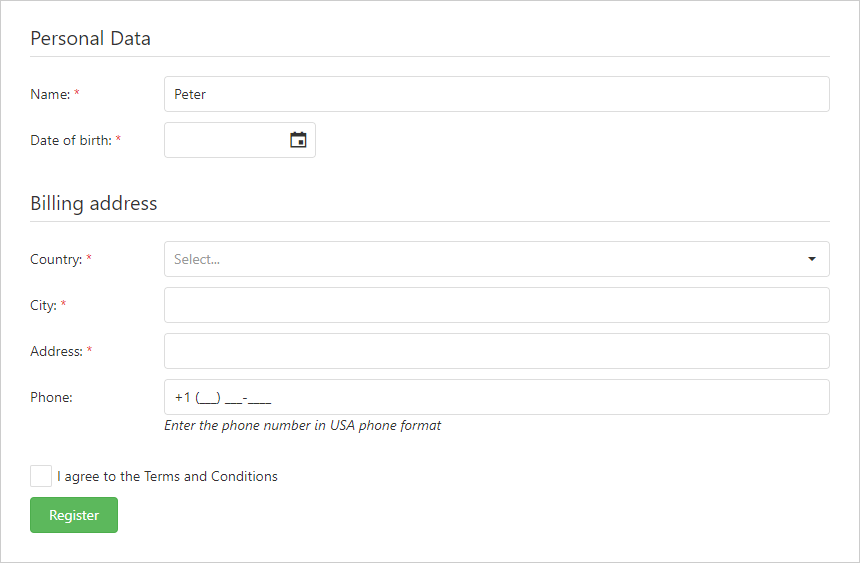Select the Personal Data section heading
Viewport: 860px width, 563px height.
91,39
